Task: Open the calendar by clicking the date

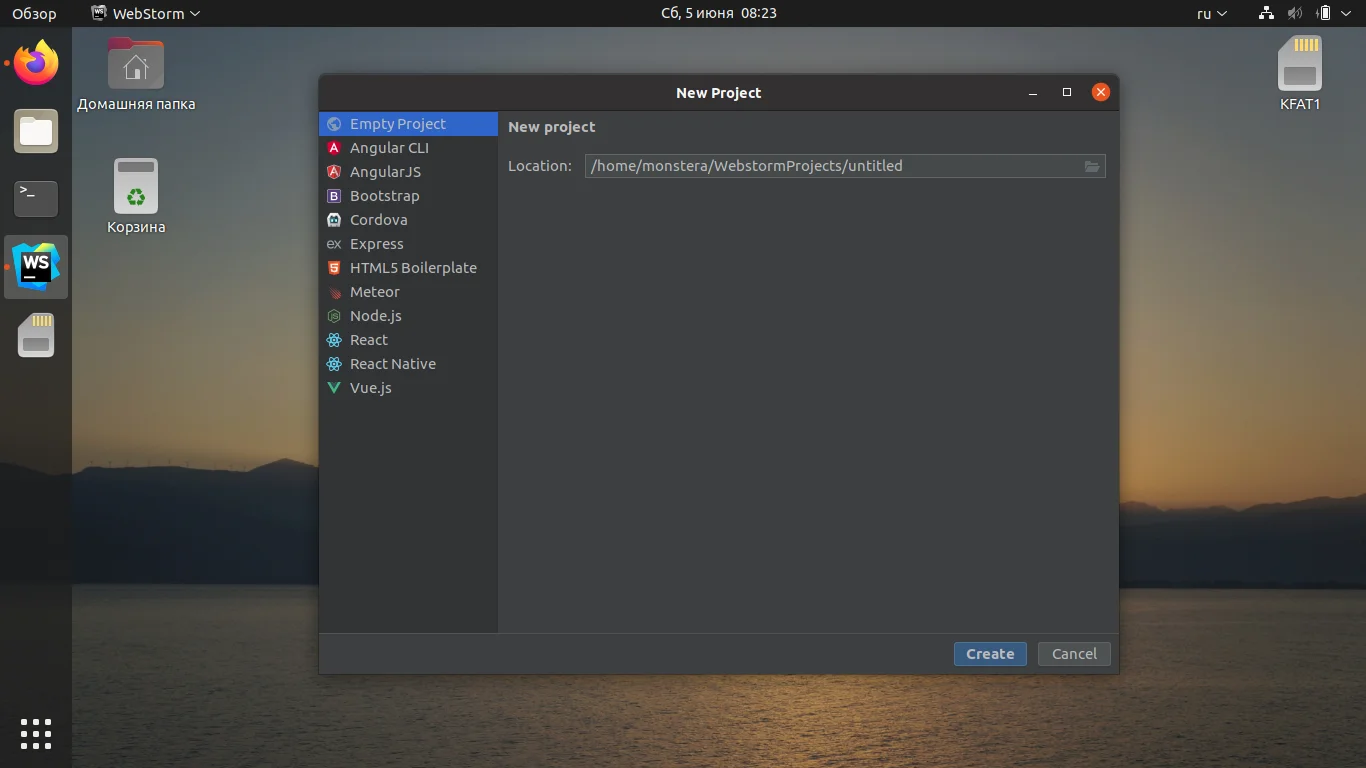Action: (x=718, y=13)
